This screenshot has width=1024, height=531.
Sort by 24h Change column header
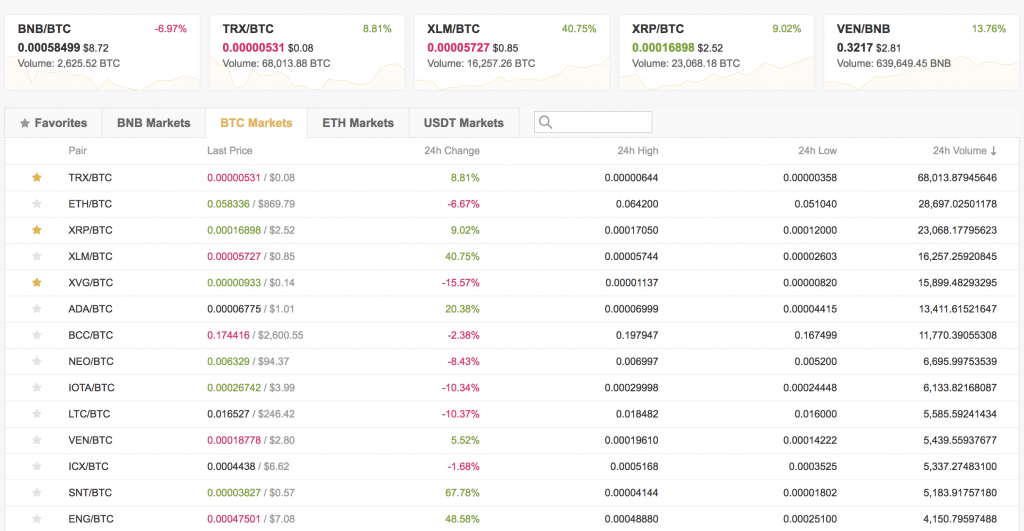pyautogui.click(x=452, y=151)
